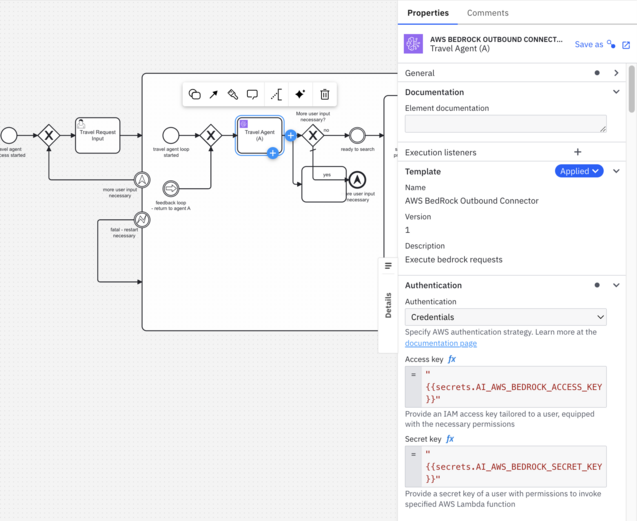Expand the General section chevron
The image size is (637, 521).
click(x=616, y=73)
